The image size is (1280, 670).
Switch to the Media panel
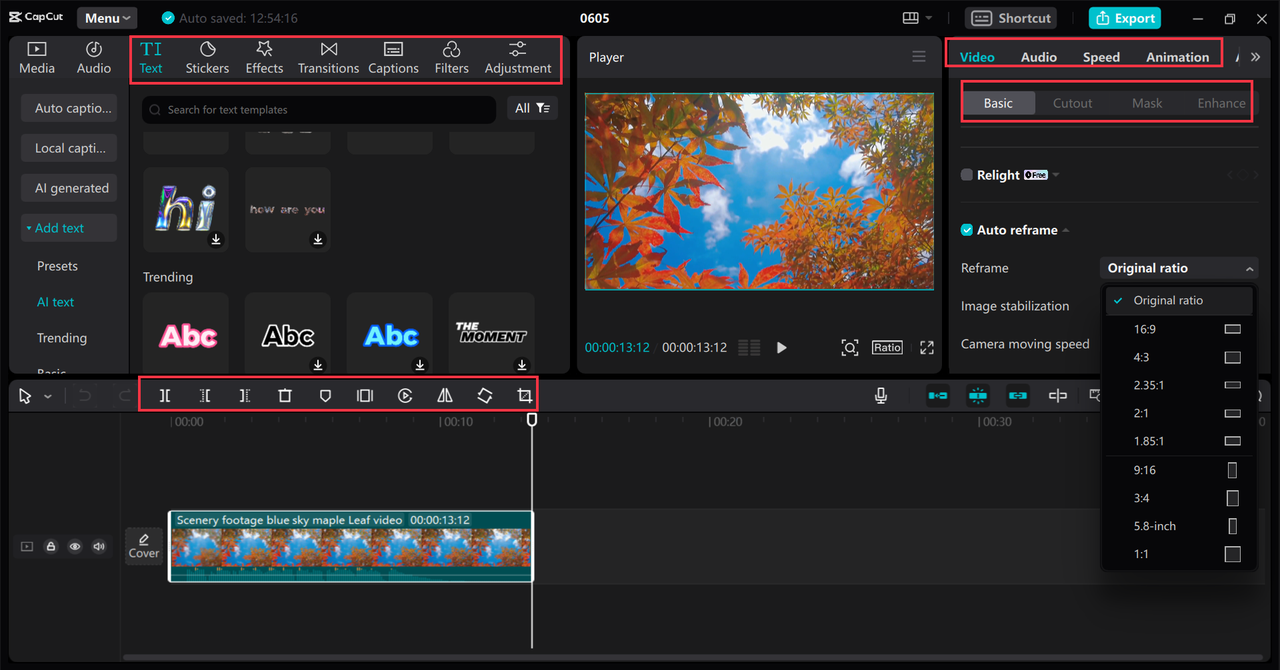(x=37, y=58)
